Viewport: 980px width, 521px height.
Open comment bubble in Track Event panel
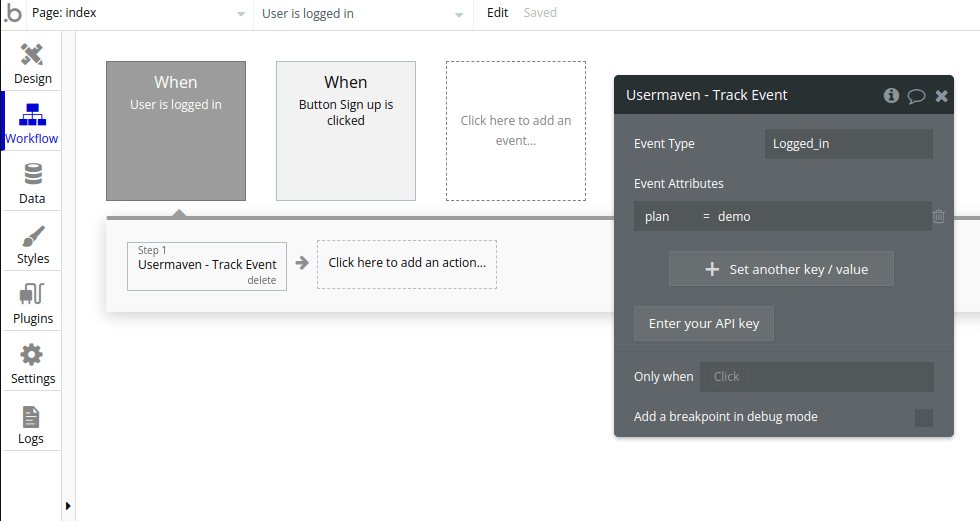pos(916,96)
